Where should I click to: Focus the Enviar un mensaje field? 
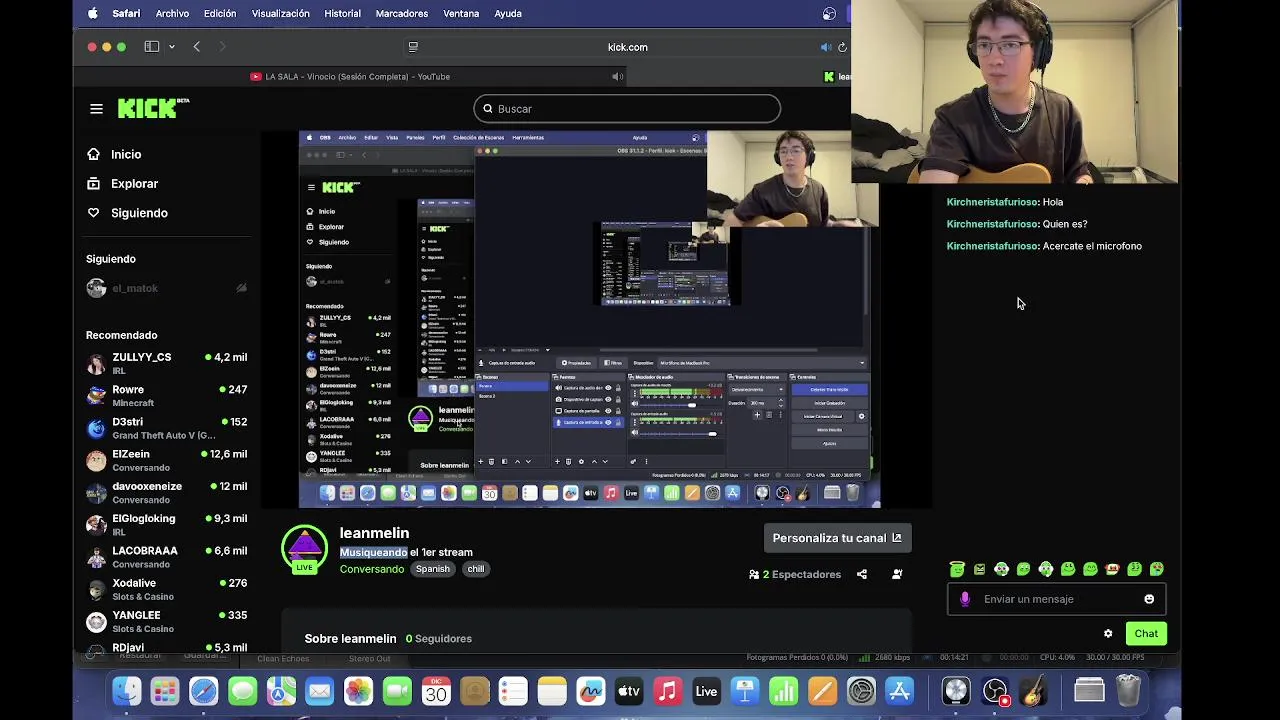(1057, 599)
